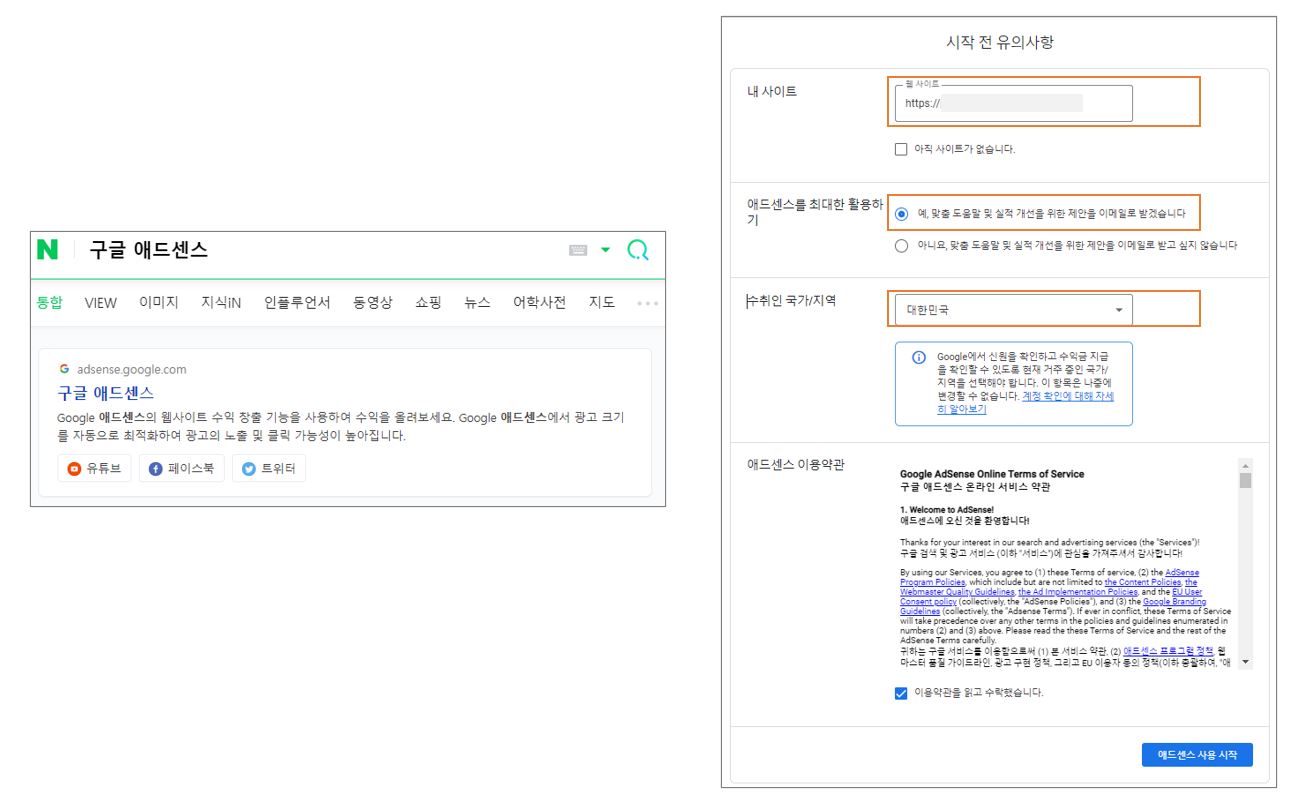Click the Naver green search magnifier
Screen dimensions: 1296x800
[638, 250]
